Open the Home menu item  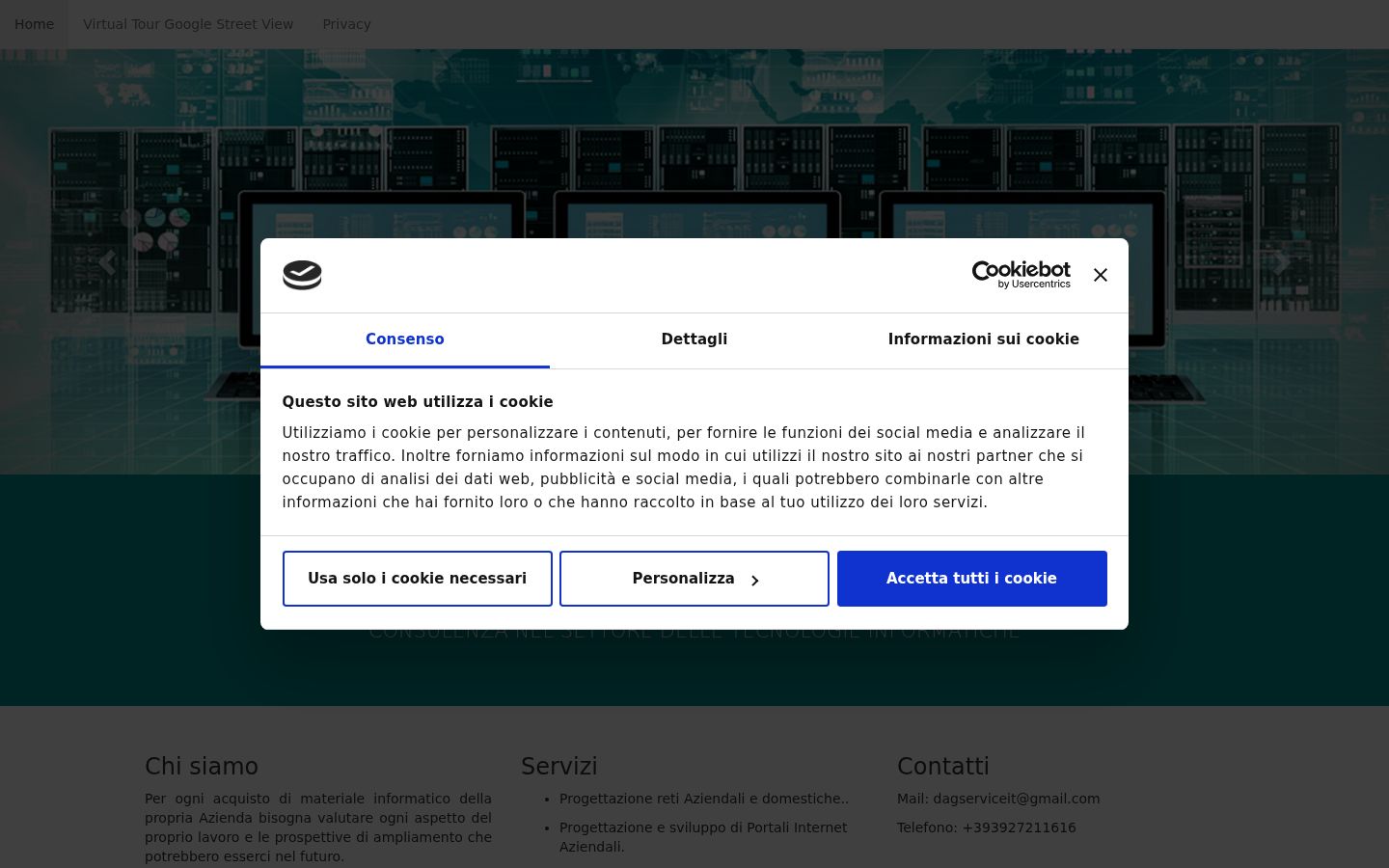(x=34, y=24)
